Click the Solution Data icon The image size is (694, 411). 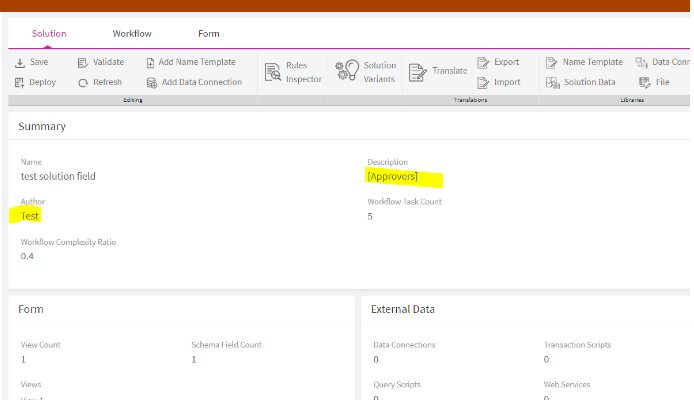[x=552, y=83]
